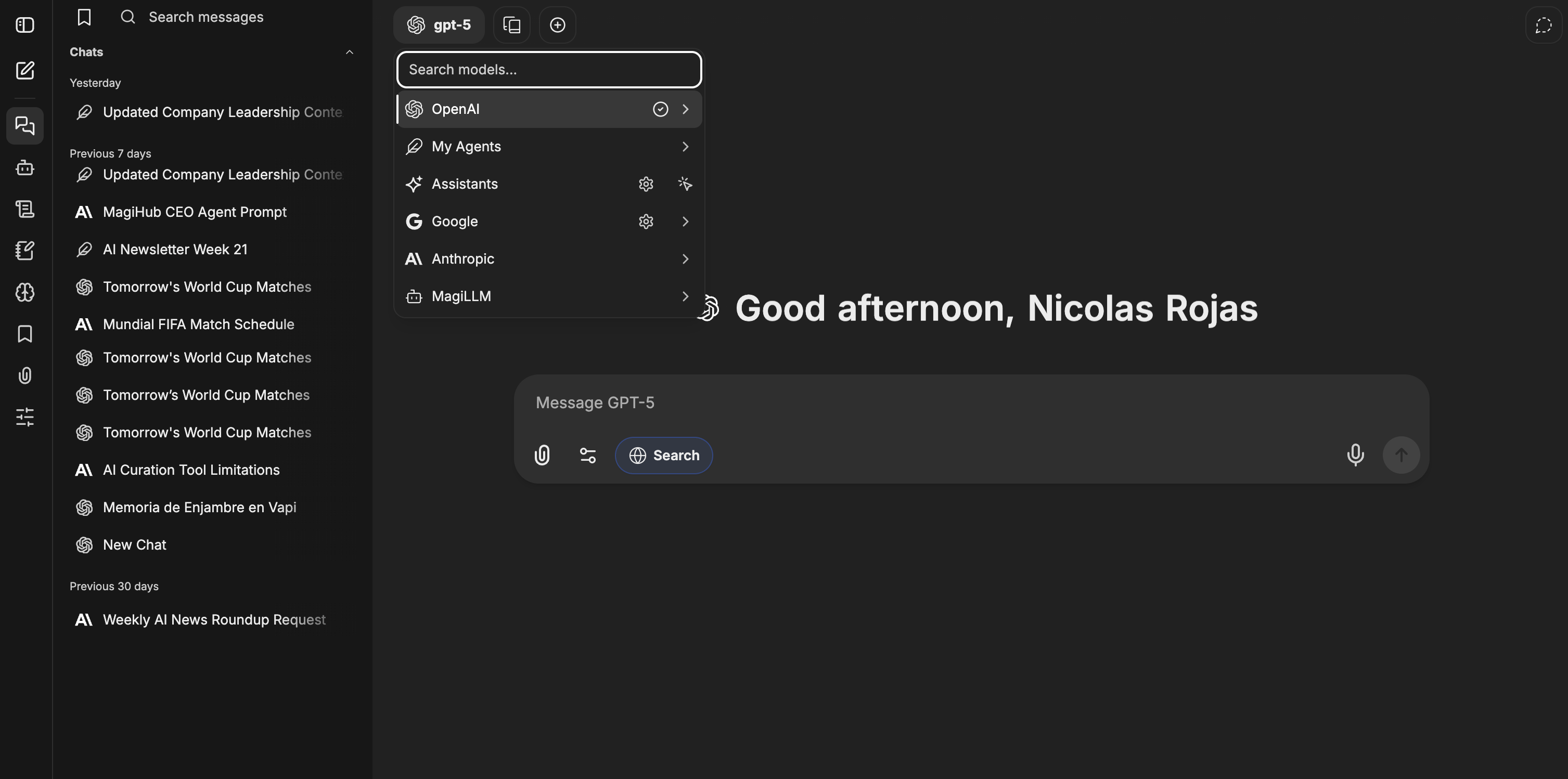Expand the MagiLLM submenu arrow

point(685,296)
